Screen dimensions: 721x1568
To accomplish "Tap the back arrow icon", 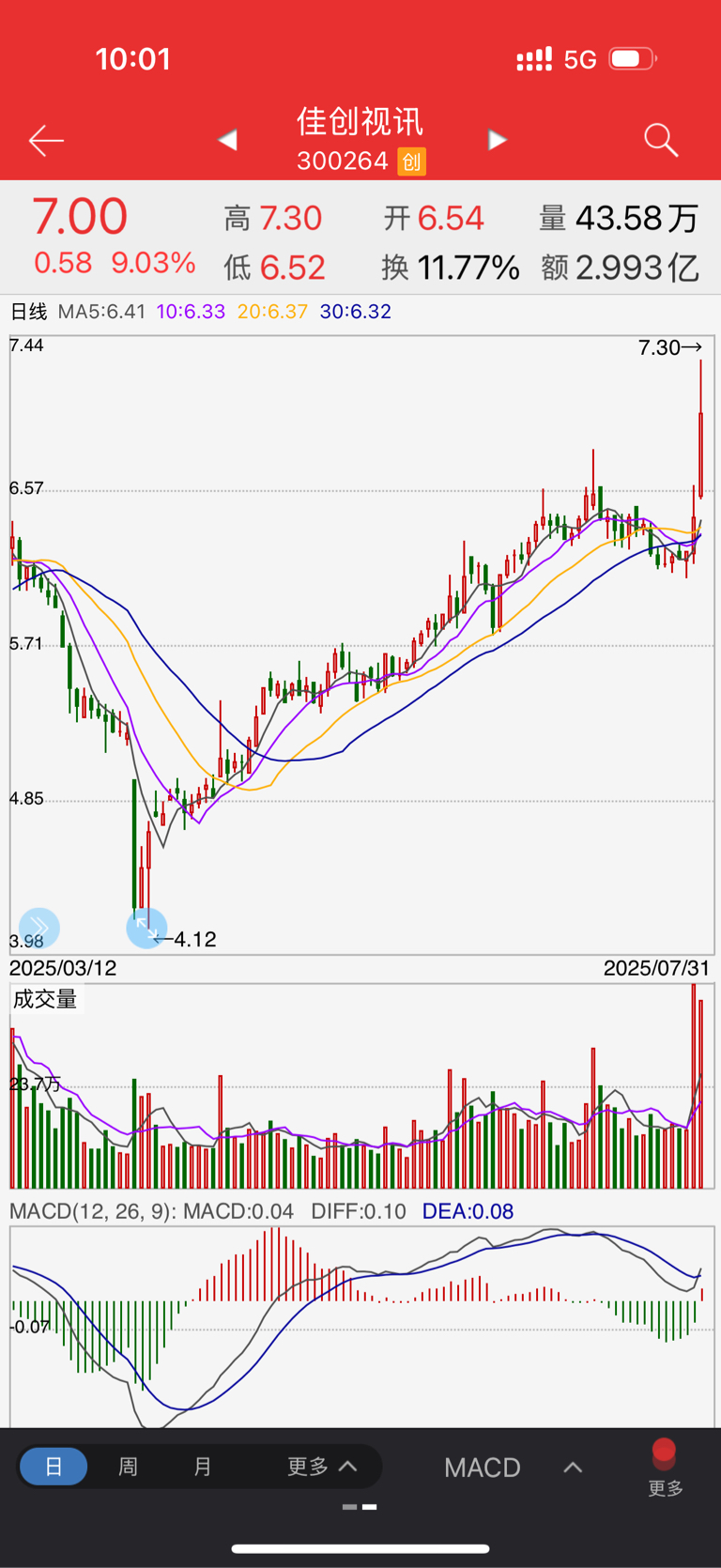I will 46,141.
